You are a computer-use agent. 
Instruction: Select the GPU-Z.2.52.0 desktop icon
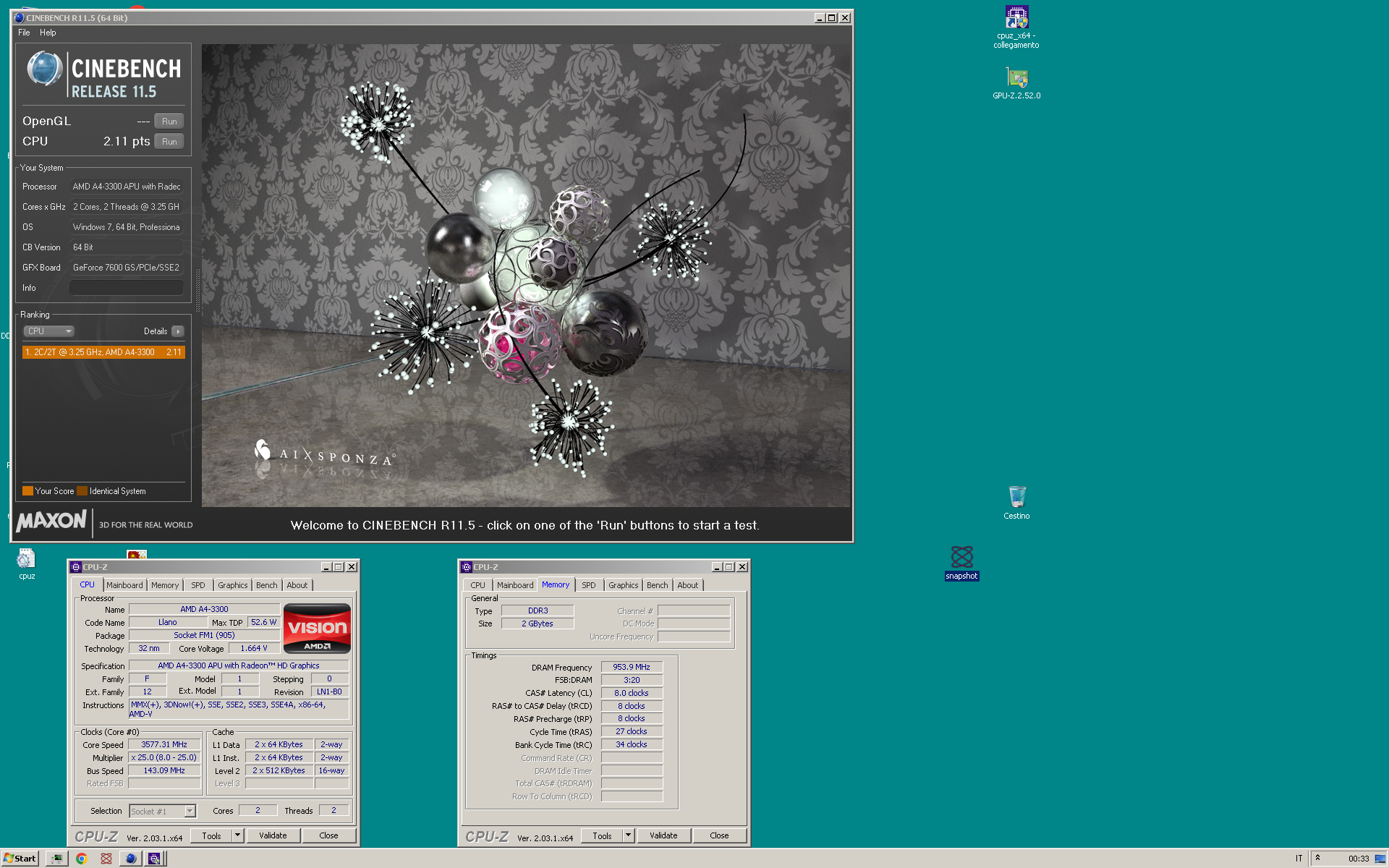(1016, 83)
